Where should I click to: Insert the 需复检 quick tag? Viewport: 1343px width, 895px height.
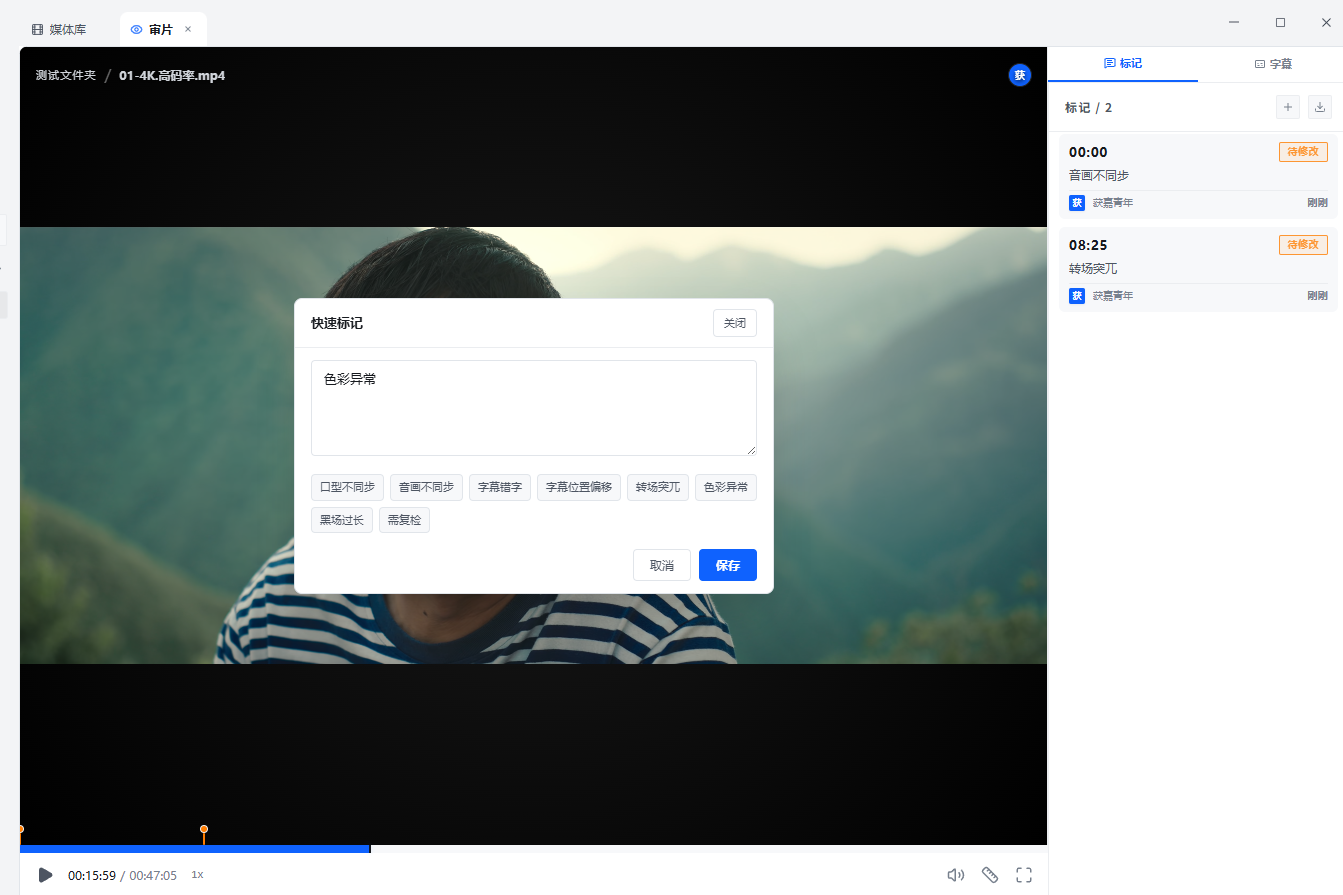404,519
